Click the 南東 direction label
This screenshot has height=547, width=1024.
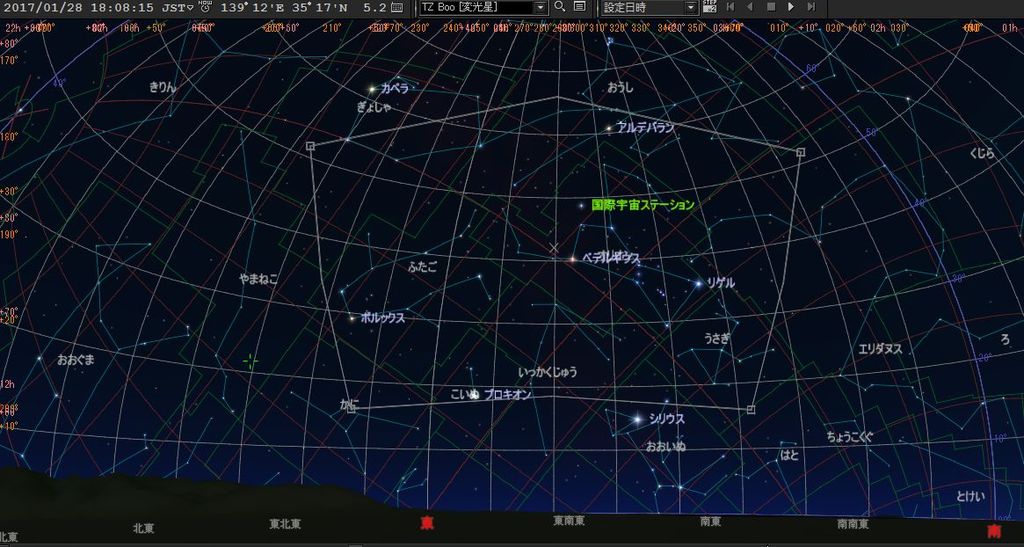(x=711, y=522)
